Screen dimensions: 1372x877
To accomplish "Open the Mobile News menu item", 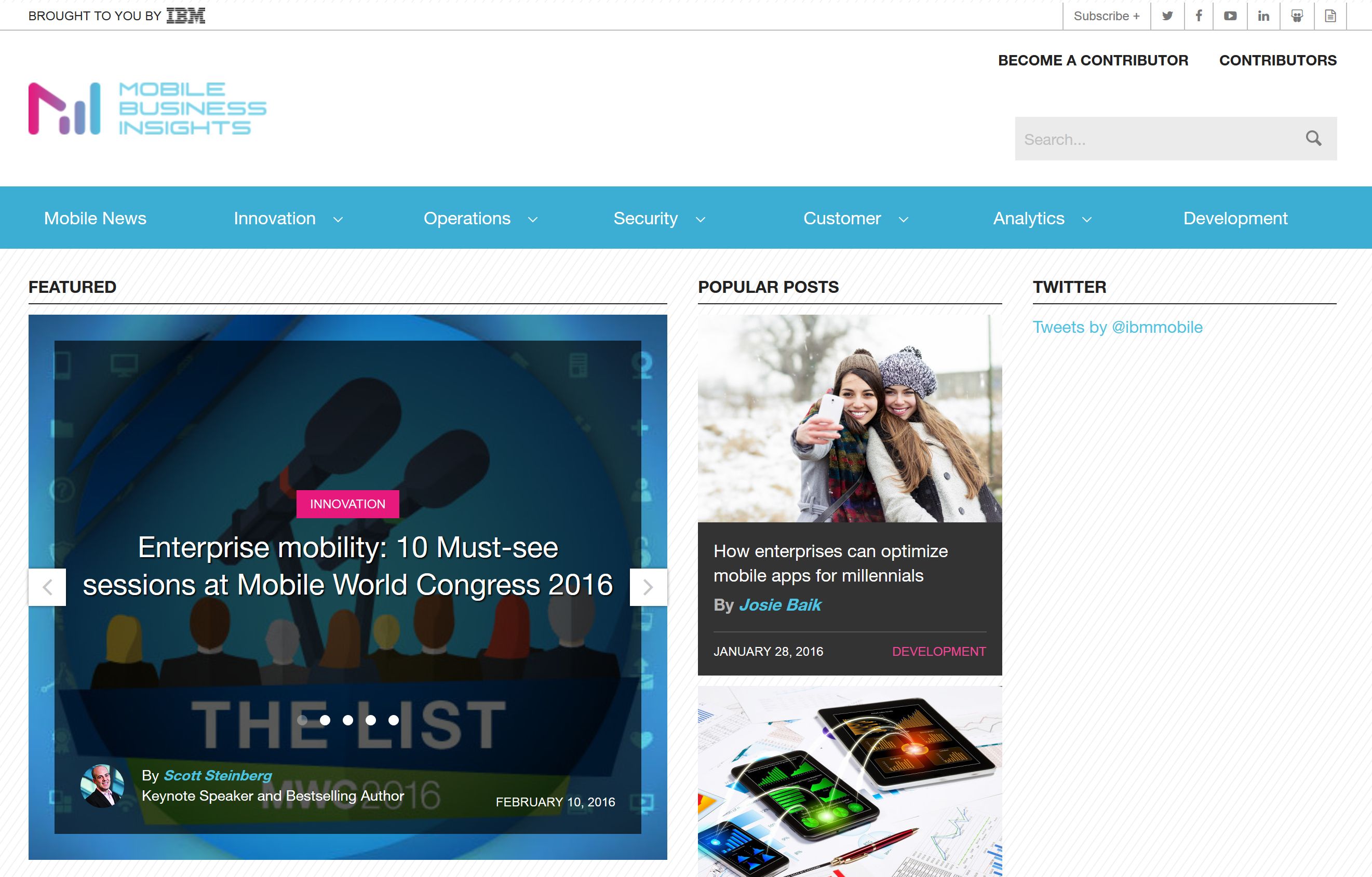I will click(95, 218).
